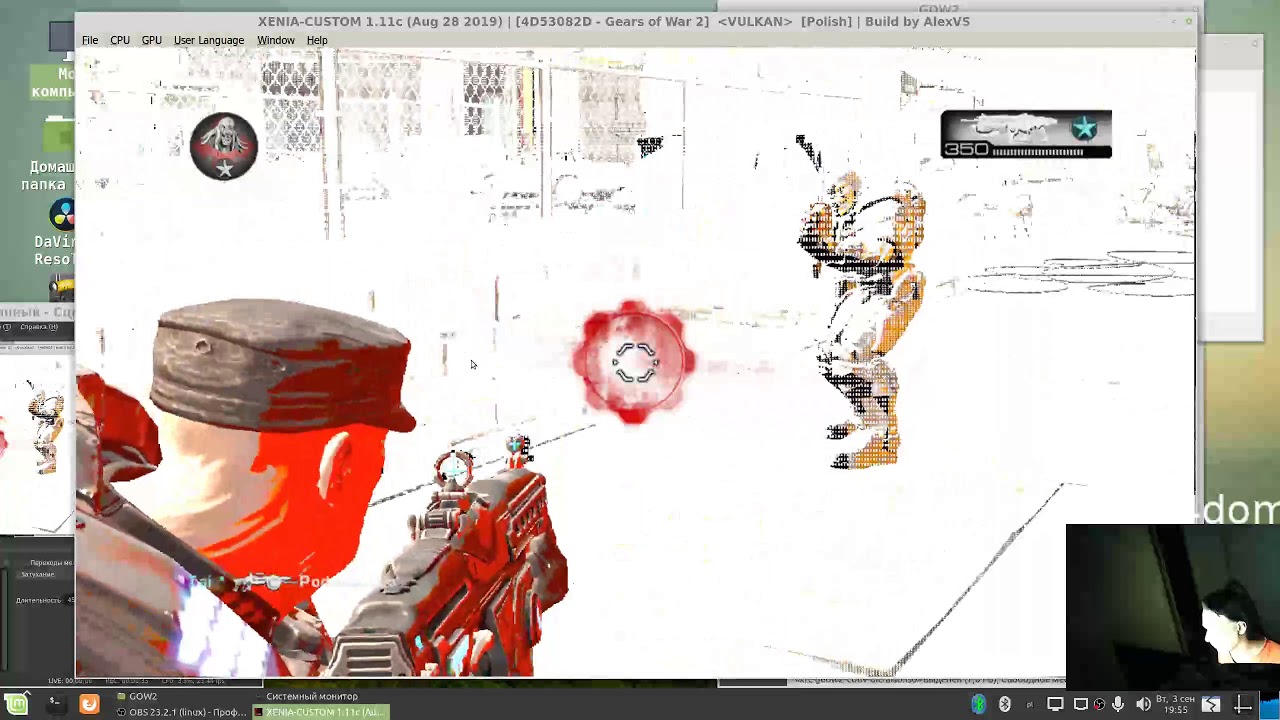Launch the terminal from the panel
Viewport: 1280px width, 720px height.
click(55, 704)
